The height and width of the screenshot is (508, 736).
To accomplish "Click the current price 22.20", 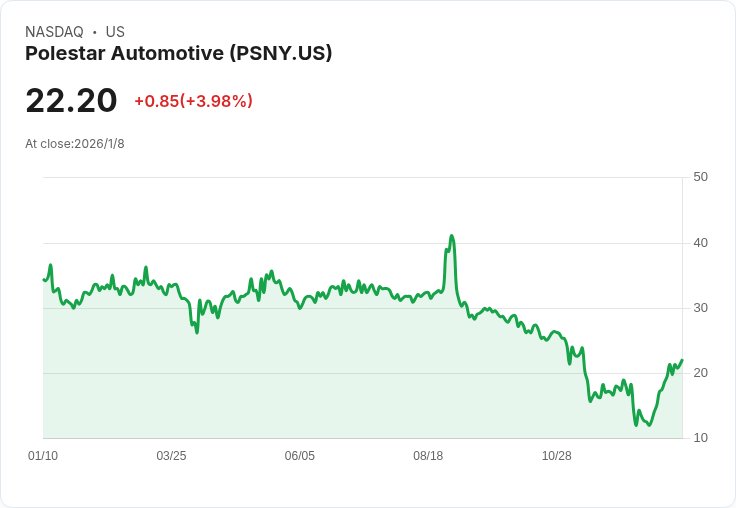I will pos(71,100).
